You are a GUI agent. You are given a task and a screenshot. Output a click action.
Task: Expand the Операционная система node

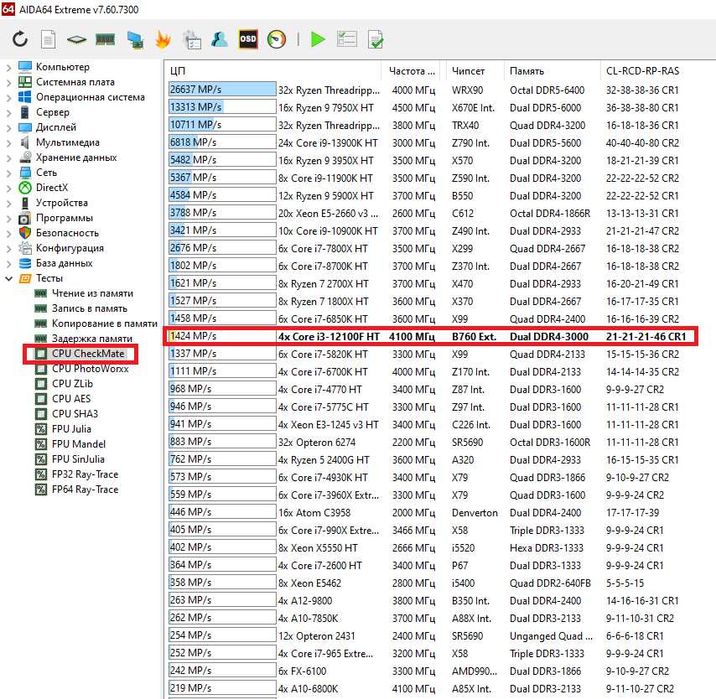click(9, 97)
